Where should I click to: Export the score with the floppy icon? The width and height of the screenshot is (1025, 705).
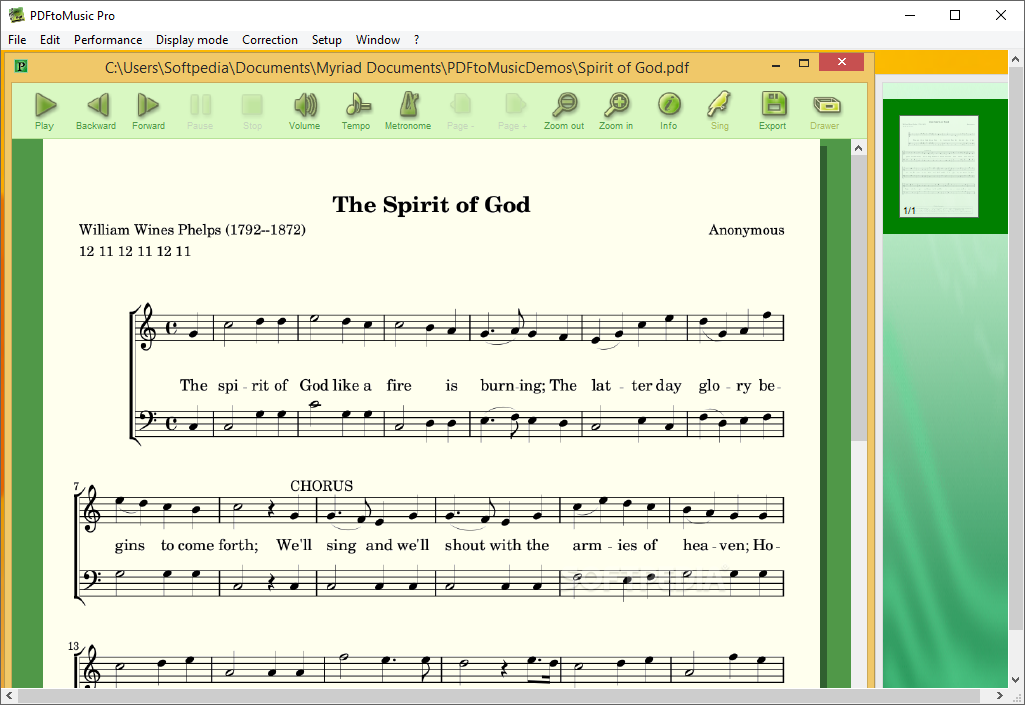(x=773, y=111)
